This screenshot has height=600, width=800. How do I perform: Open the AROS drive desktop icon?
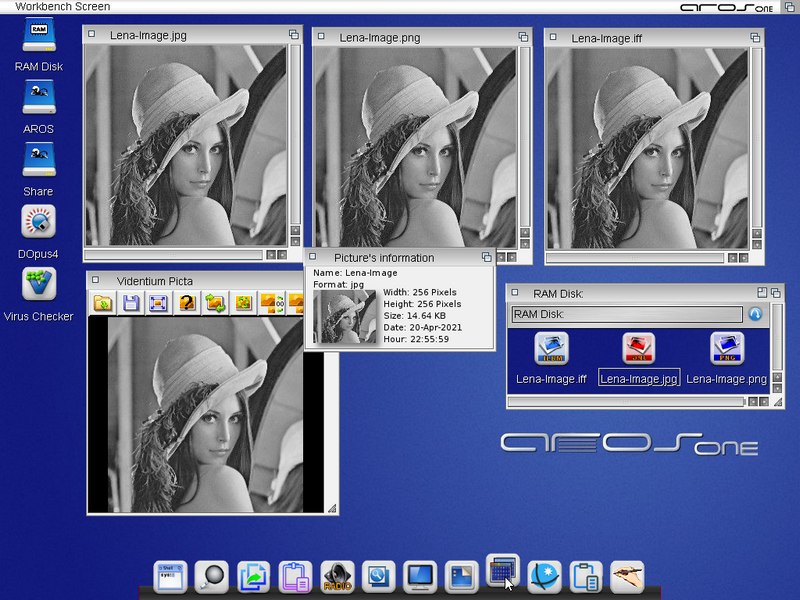pos(39,97)
